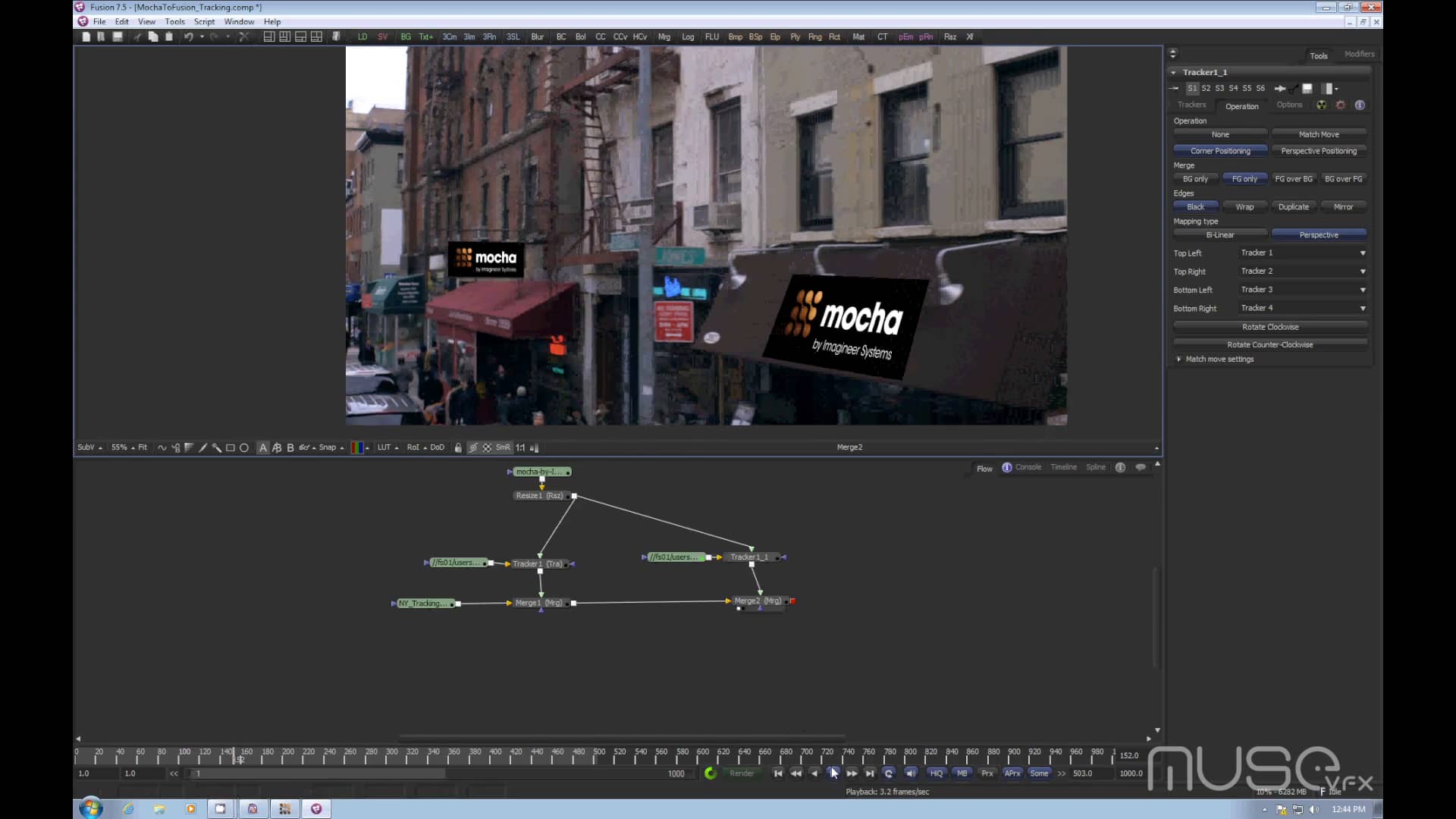Add a Saver using the SV tool
The width and height of the screenshot is (1456, 819).
pyautogui.click(x=382, y=36)
